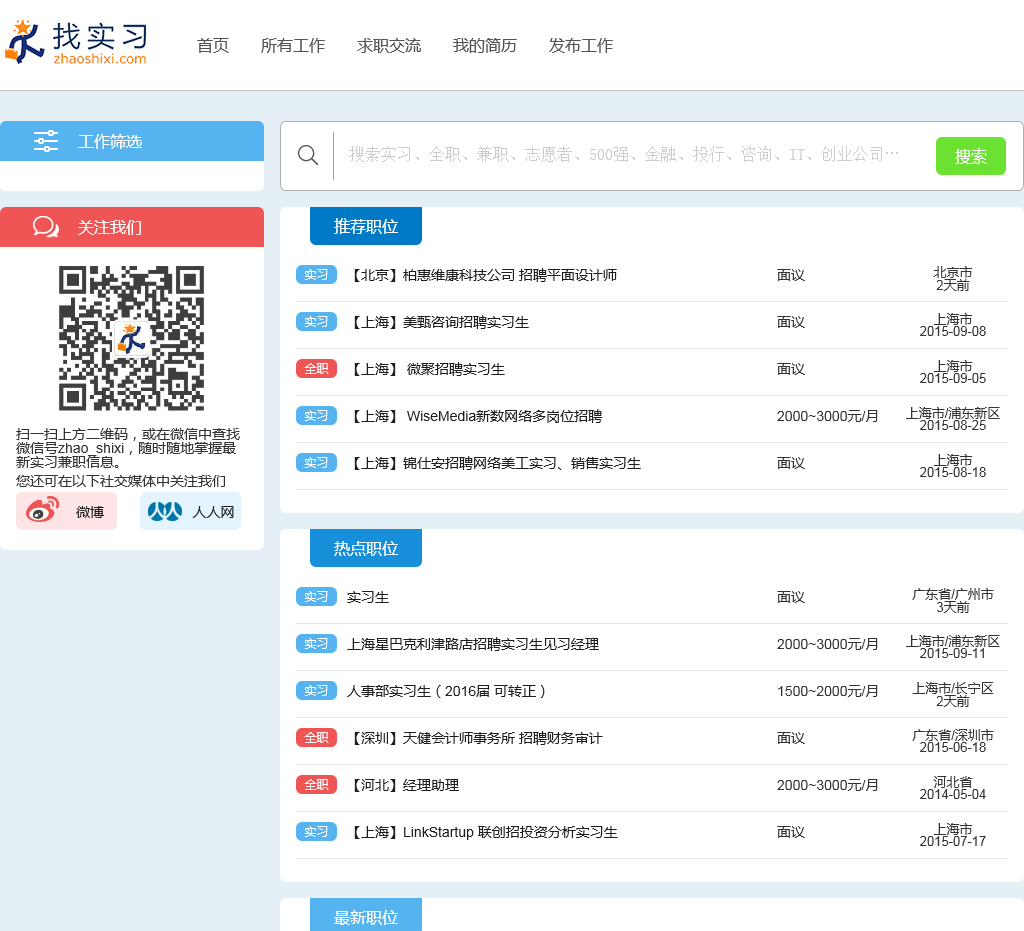Open the 所有工作 menu item
Image resolution: width=1024 pixels, height=931 pixels.
[x=293, y=45]
